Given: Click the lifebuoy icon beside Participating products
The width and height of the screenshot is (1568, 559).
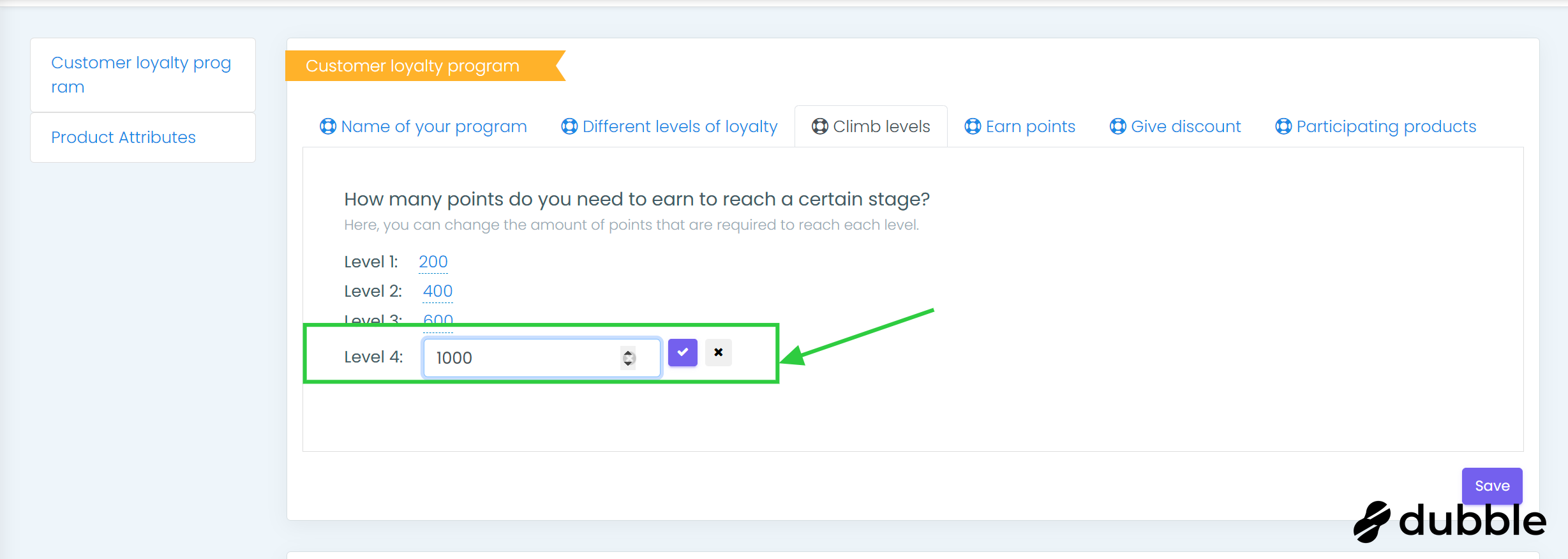Looking at the screenshot, I should pyautogui.click(x=1283, y=126).
